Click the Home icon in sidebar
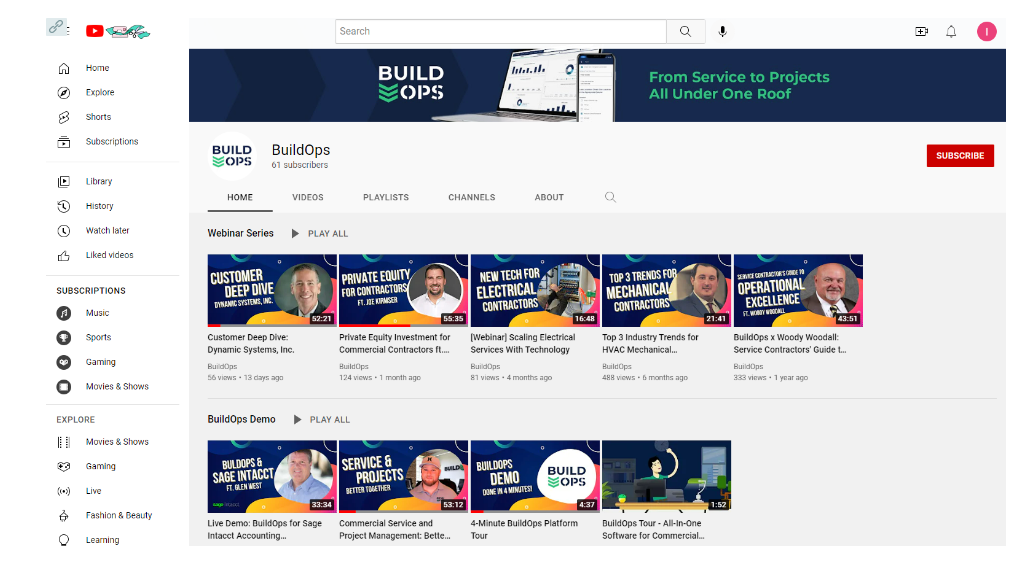Viewport: 1022px width, 571px height. (x=63, y=68)
